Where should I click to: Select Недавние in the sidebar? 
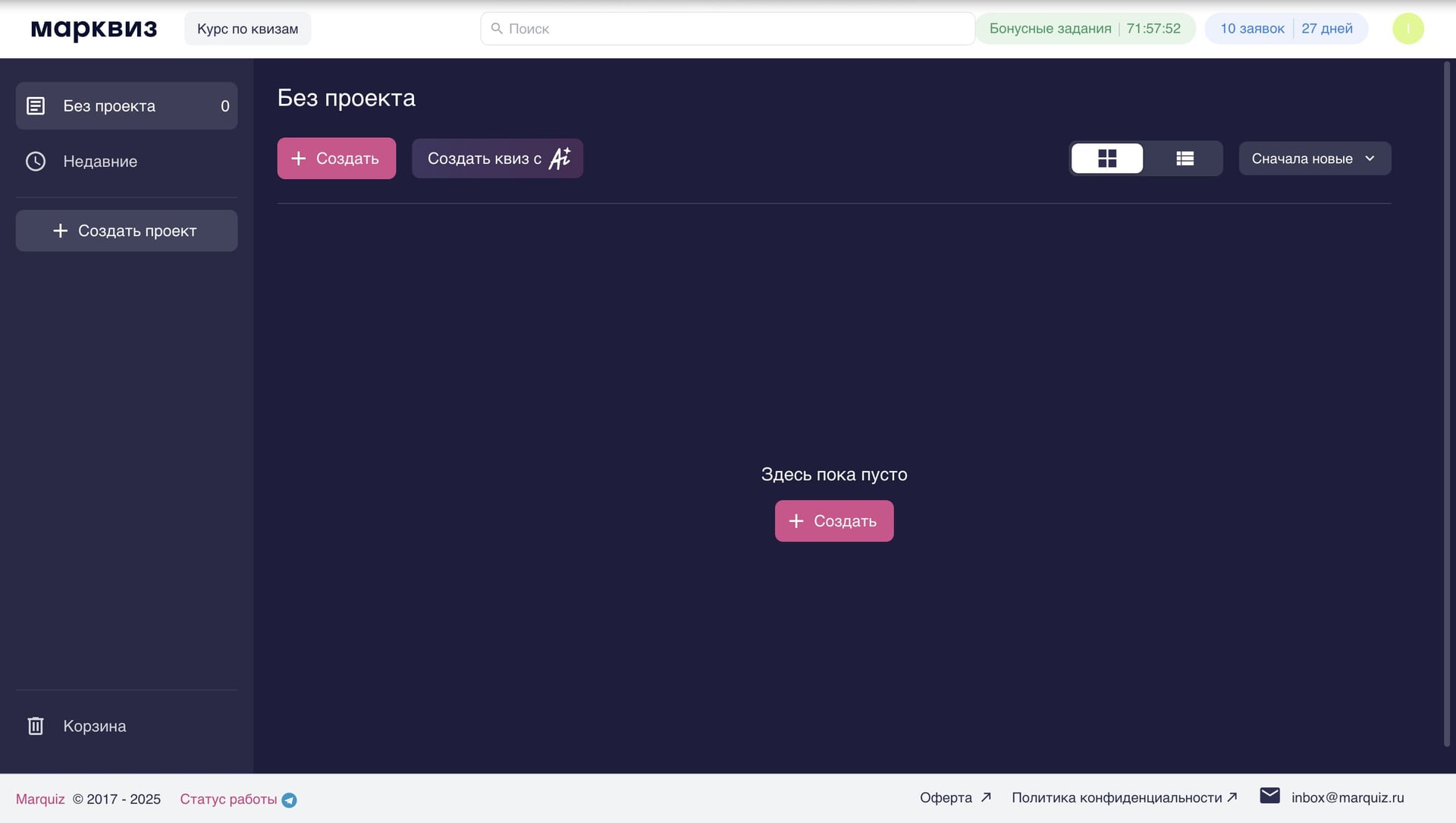[x=100, y=162]
